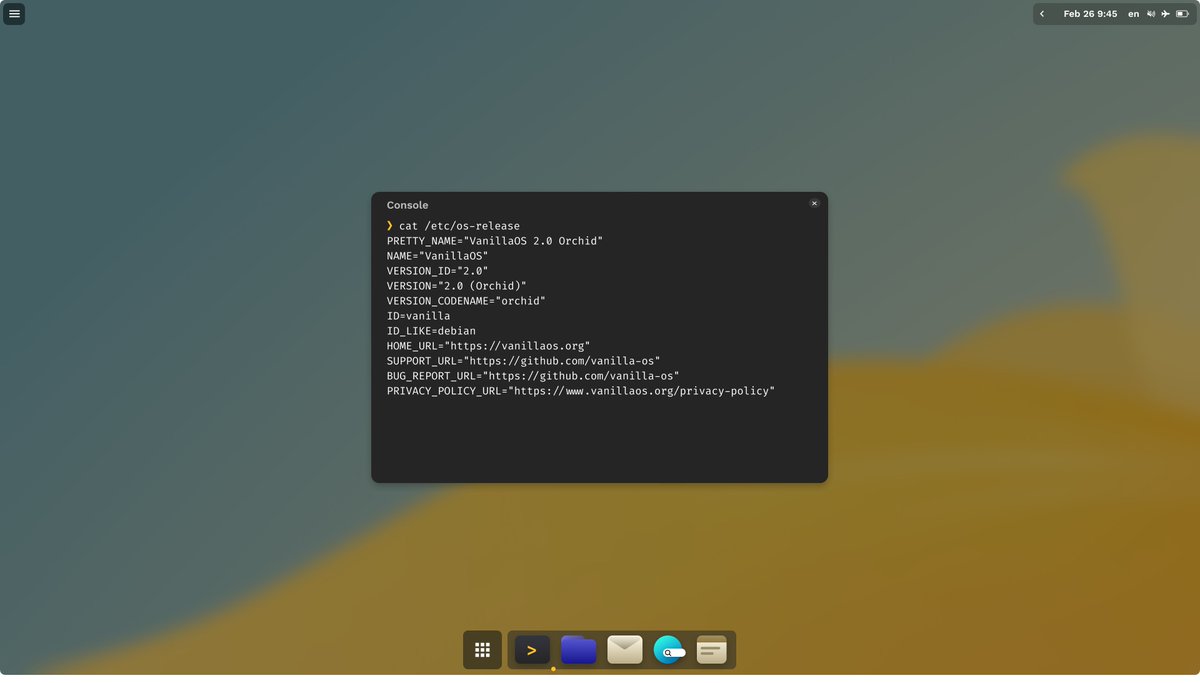Open the app grid launcher
Viewport: 1200px width, 683px height.
[482, 650]
